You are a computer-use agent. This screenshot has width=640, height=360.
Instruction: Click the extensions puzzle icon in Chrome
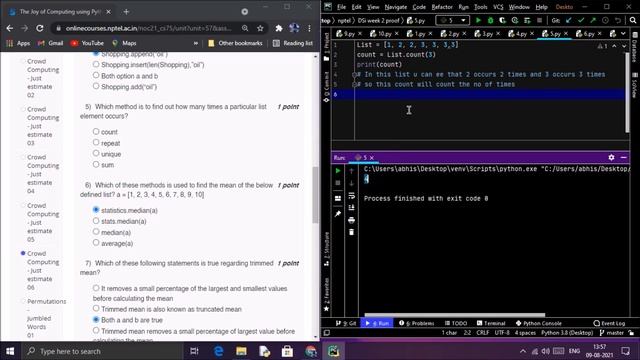279,28
